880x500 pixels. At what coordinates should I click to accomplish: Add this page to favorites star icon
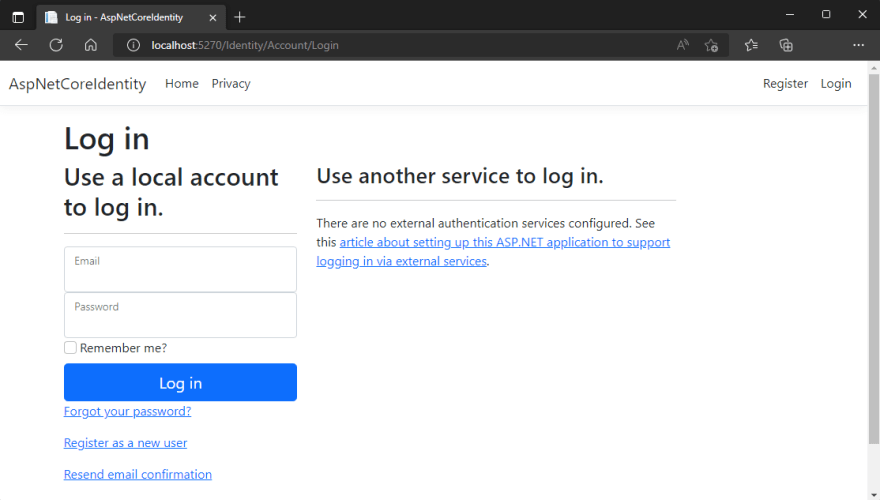pos(711,45)
